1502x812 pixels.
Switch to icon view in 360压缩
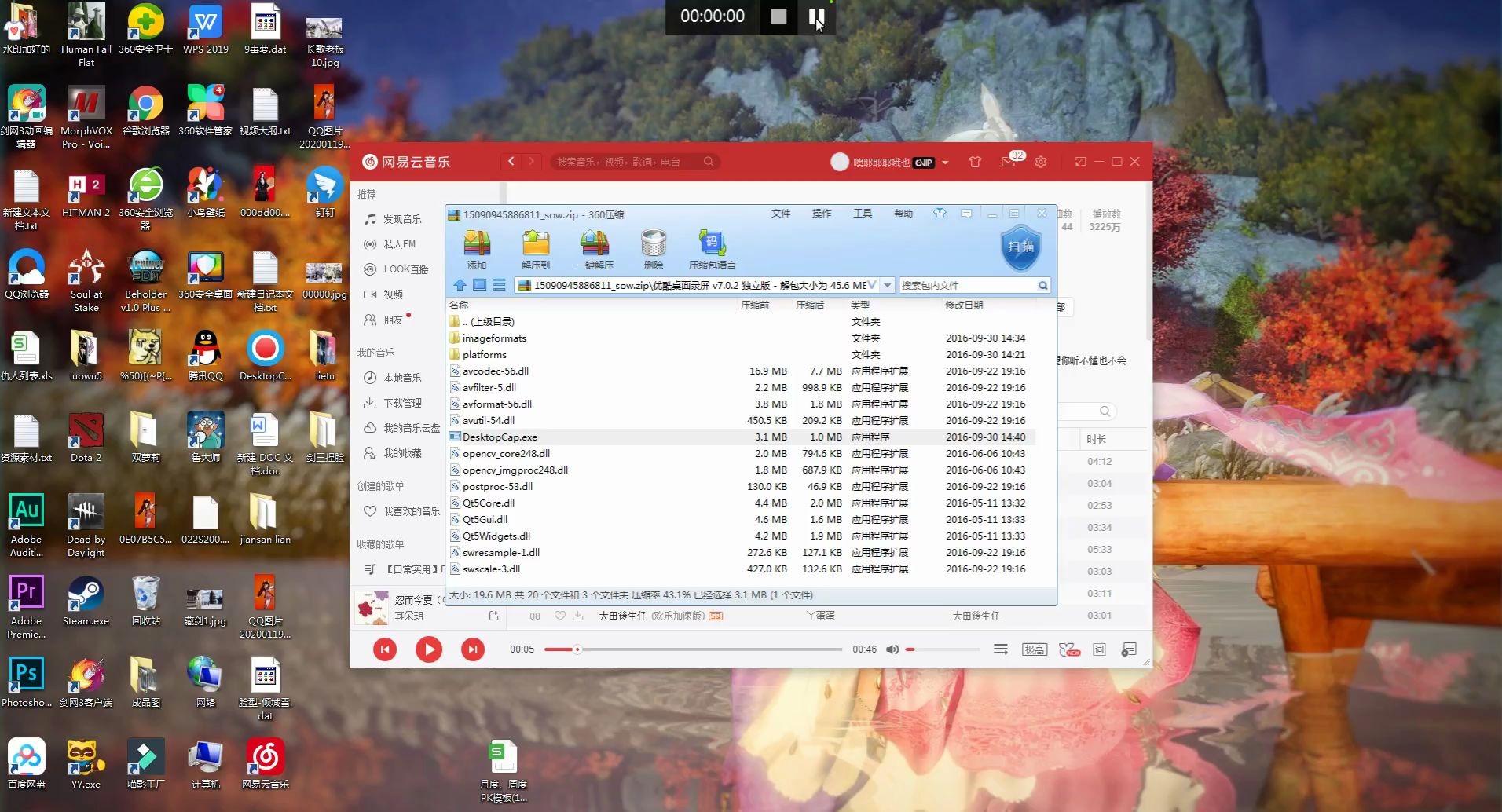(479, 285)
